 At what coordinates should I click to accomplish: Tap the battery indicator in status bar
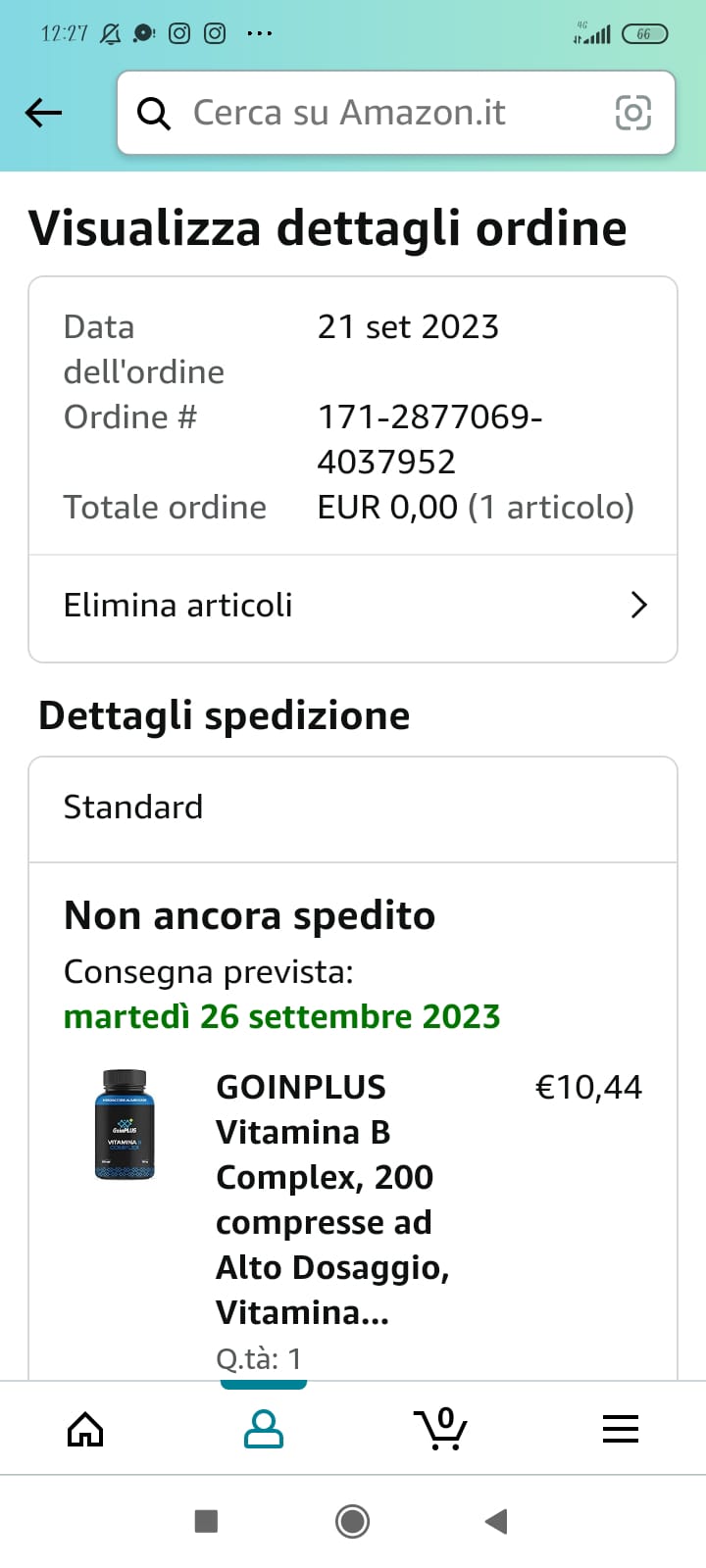[644, 34]
